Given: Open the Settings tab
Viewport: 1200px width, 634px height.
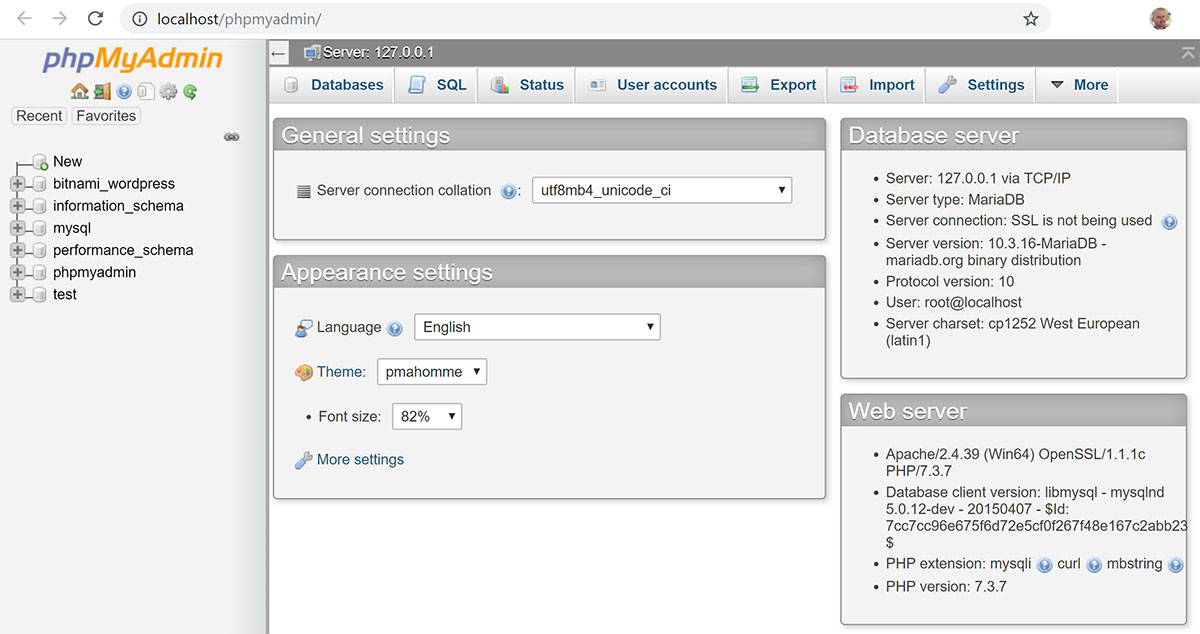Looking at the screenshot, I should point(981,85).
